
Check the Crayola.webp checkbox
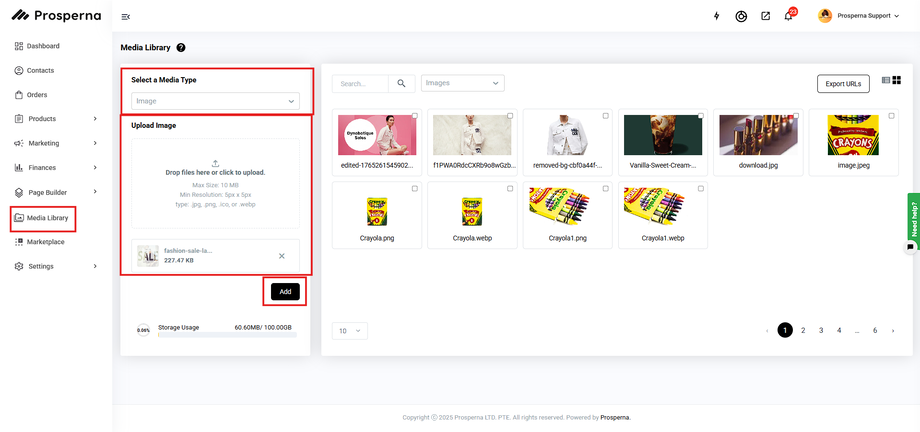tap(510, 189)
